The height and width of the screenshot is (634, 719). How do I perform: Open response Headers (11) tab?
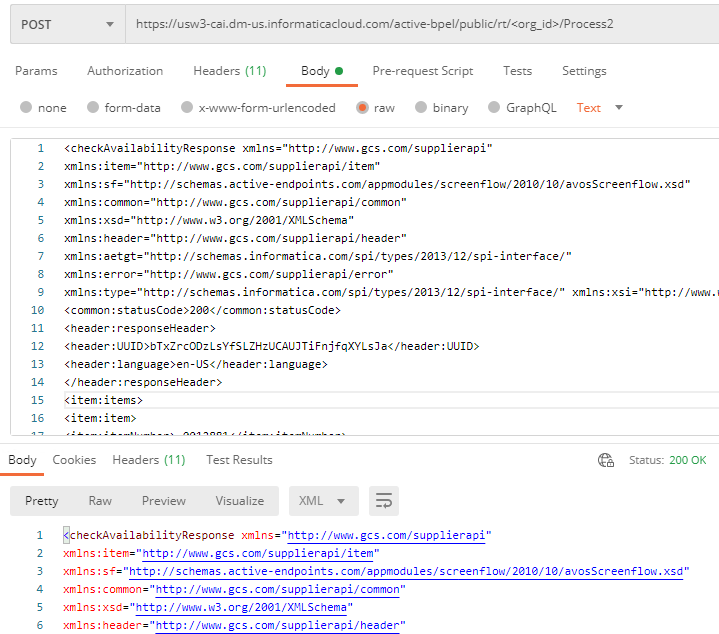click(x=149, y=460)
